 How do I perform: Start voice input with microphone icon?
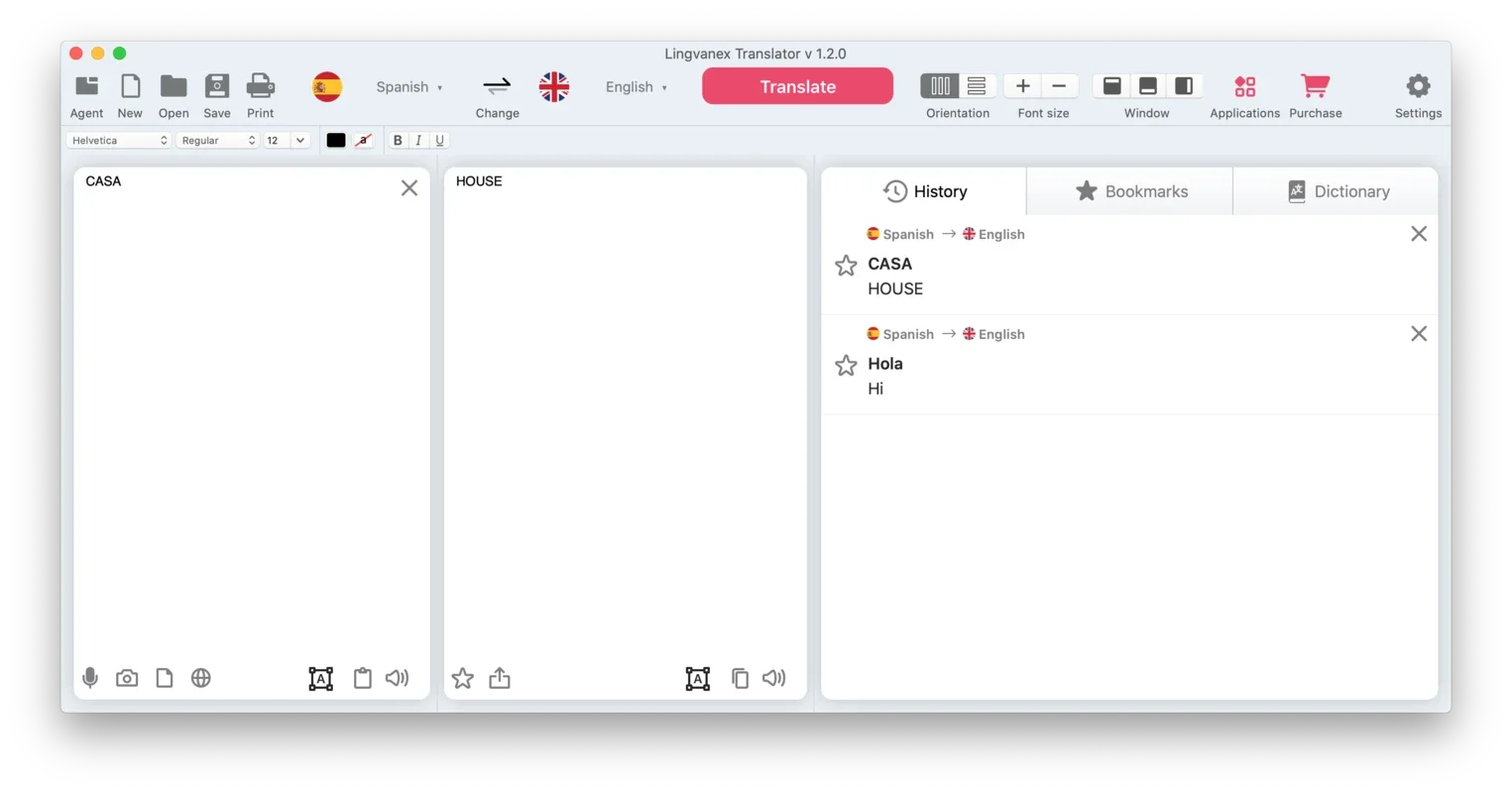(x=90, y=678)
